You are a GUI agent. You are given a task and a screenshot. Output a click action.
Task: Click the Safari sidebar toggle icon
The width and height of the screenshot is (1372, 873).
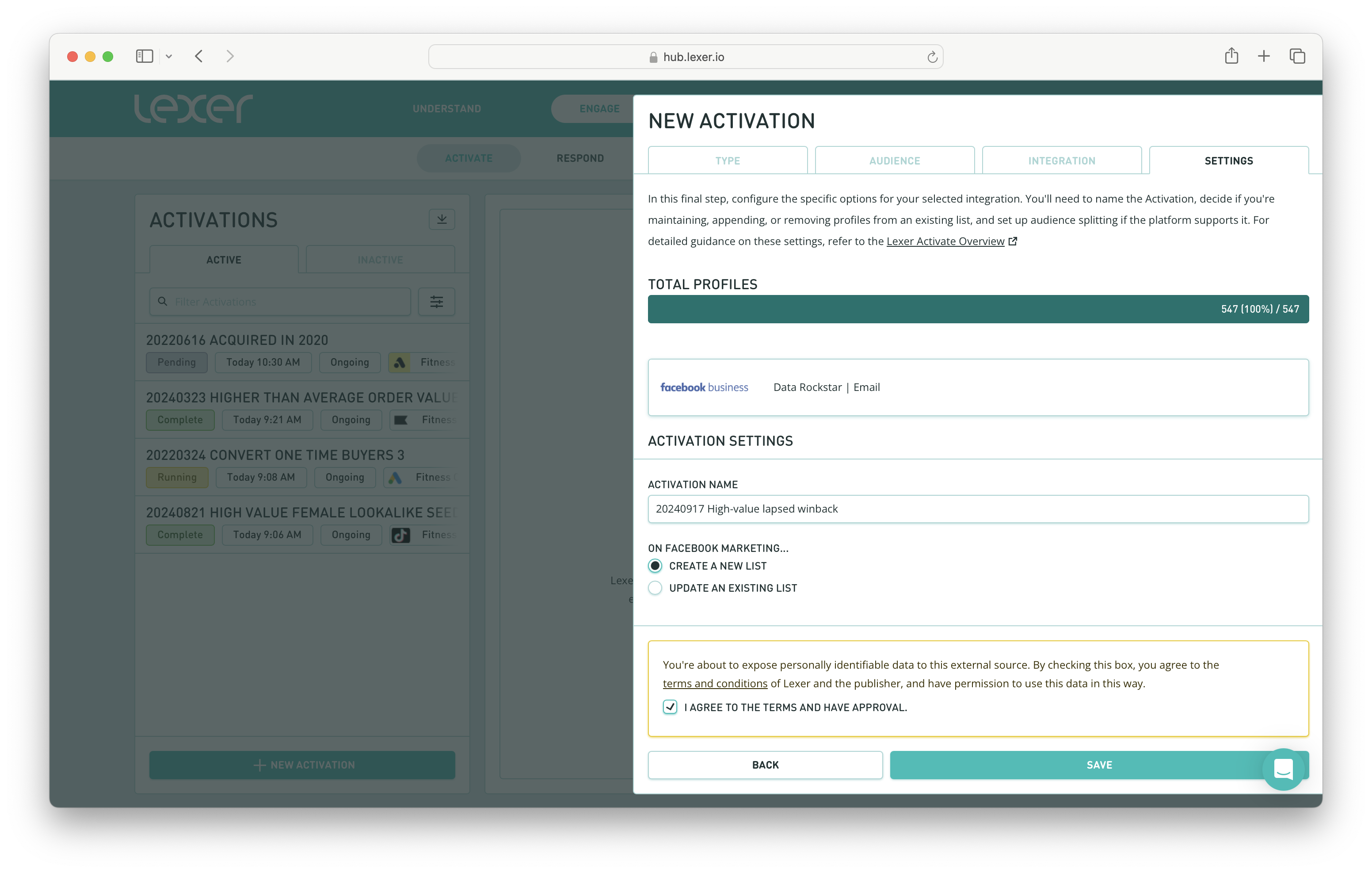[144, 56]
